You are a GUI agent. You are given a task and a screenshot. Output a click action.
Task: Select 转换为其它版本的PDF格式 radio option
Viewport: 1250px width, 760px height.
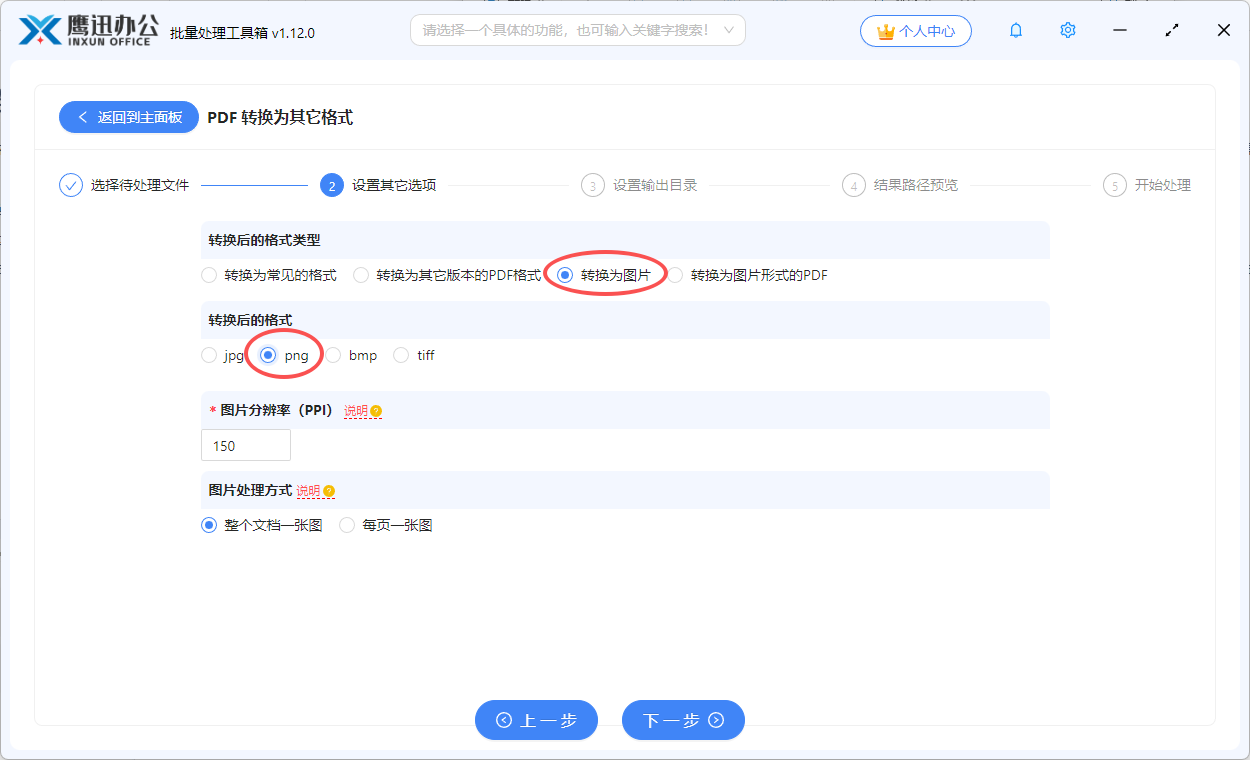tap(361, 275)
